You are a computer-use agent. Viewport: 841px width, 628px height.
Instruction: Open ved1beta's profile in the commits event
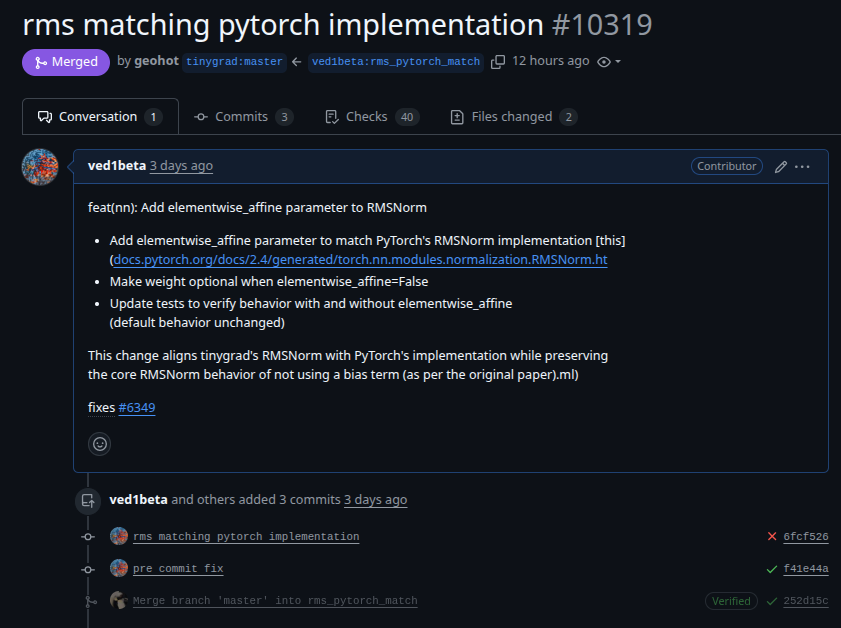(138, 500)
